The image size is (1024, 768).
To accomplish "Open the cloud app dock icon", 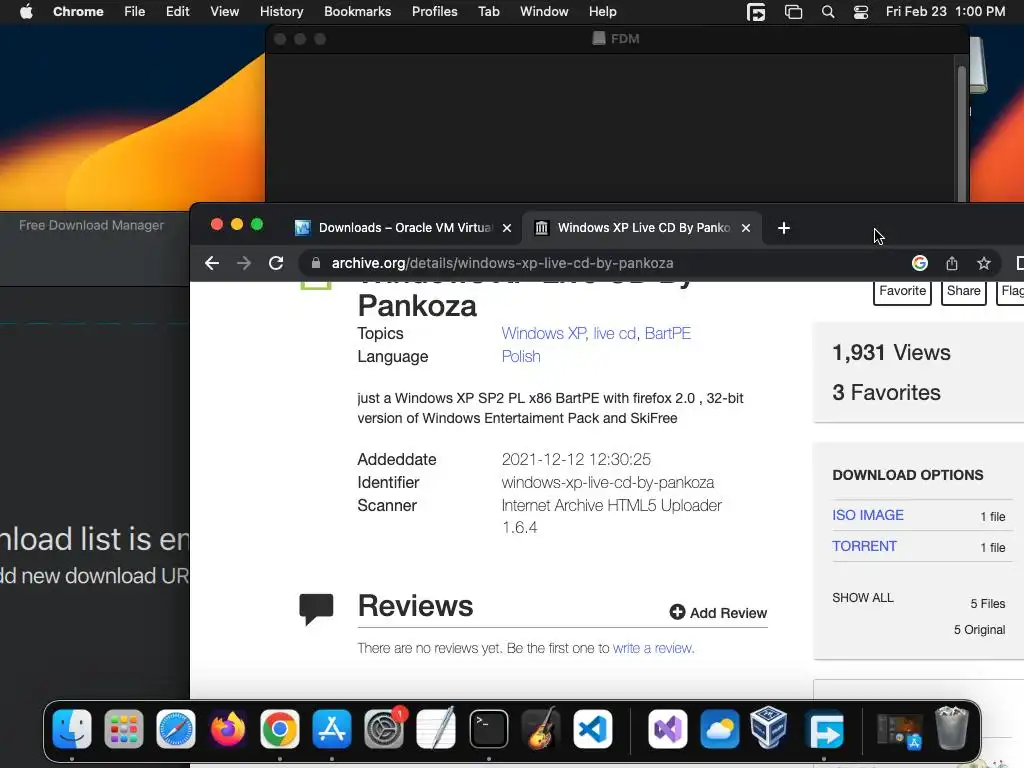I will [x=720, y=729].
